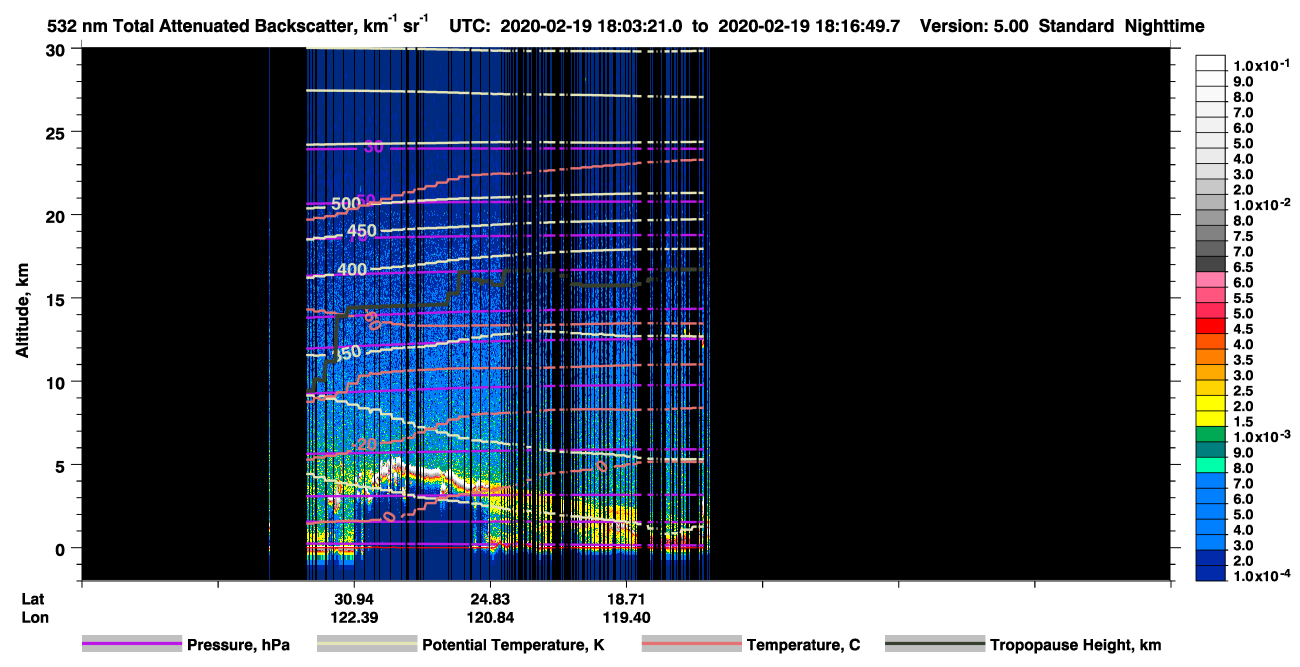Image resolution: width=1300 pixels, height=667 pixels.
Task: Click the longitude value 120.84
Action: (x=490, y=618)
